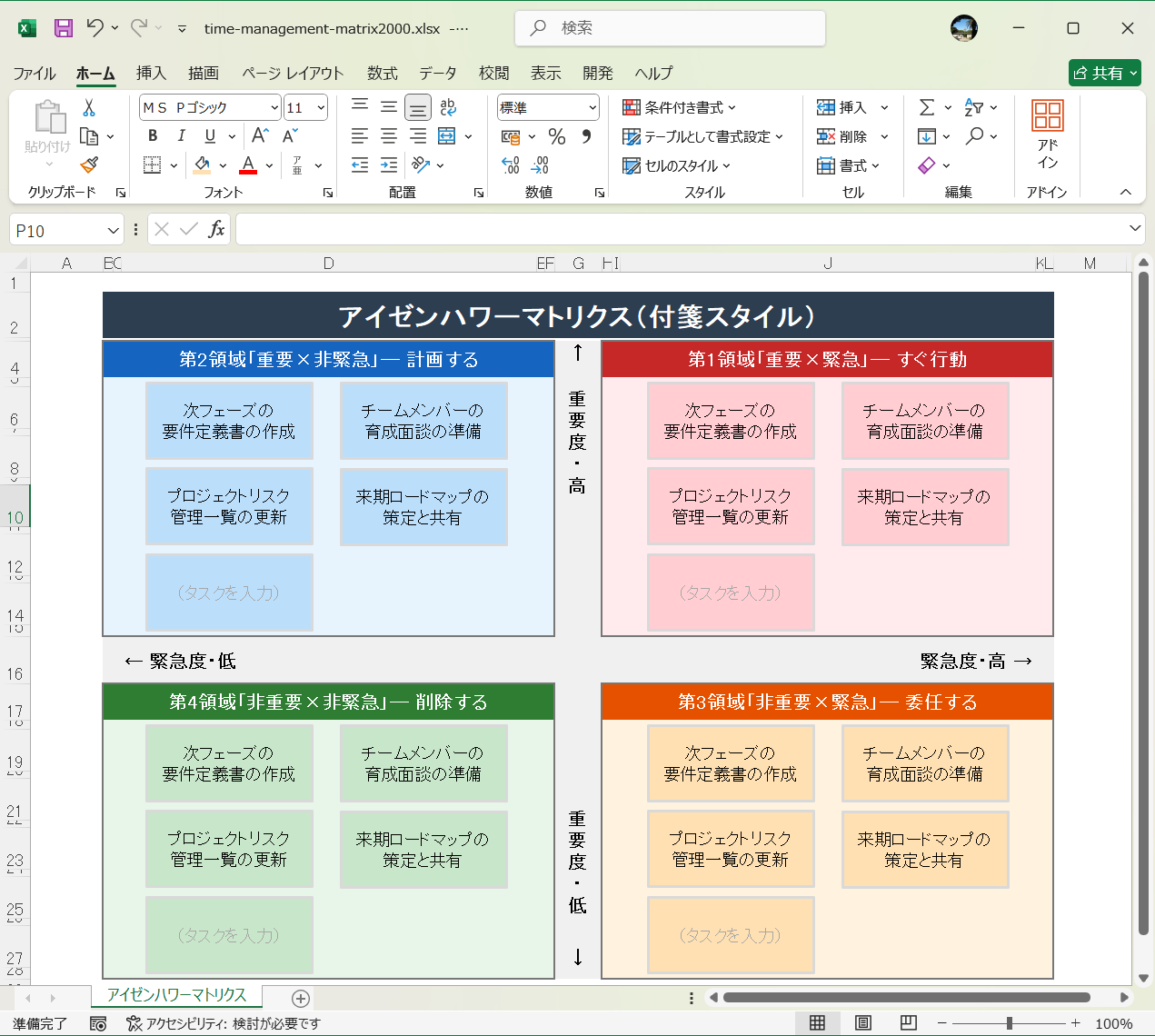Switch to Page Break Preview

(908, 1023)
